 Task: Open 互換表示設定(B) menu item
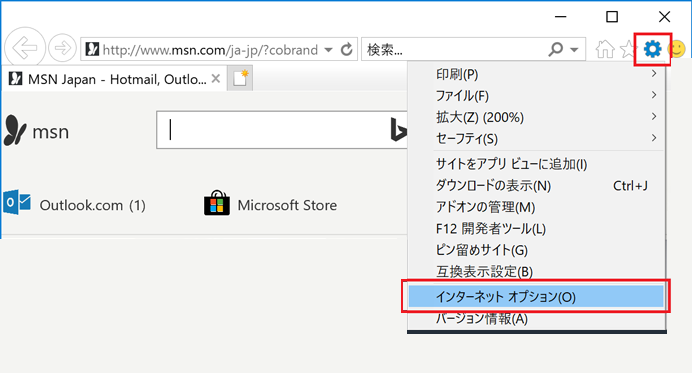tap(537, 271)
